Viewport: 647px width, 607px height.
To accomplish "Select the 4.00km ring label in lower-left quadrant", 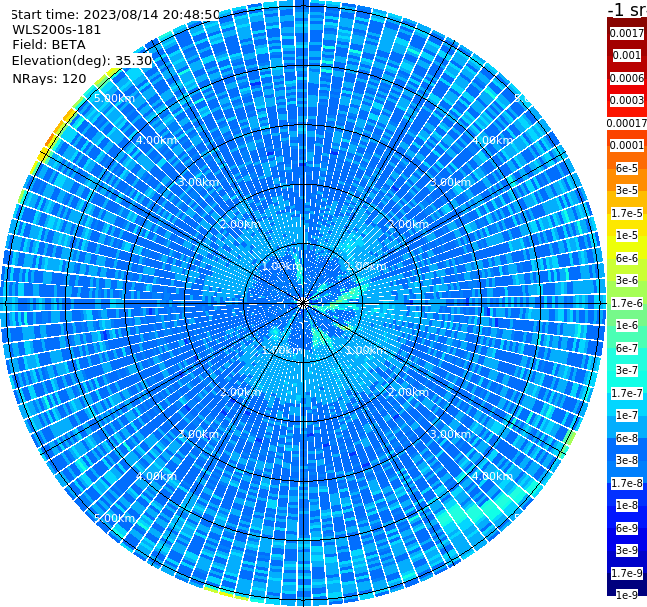I will click(156, 476).
